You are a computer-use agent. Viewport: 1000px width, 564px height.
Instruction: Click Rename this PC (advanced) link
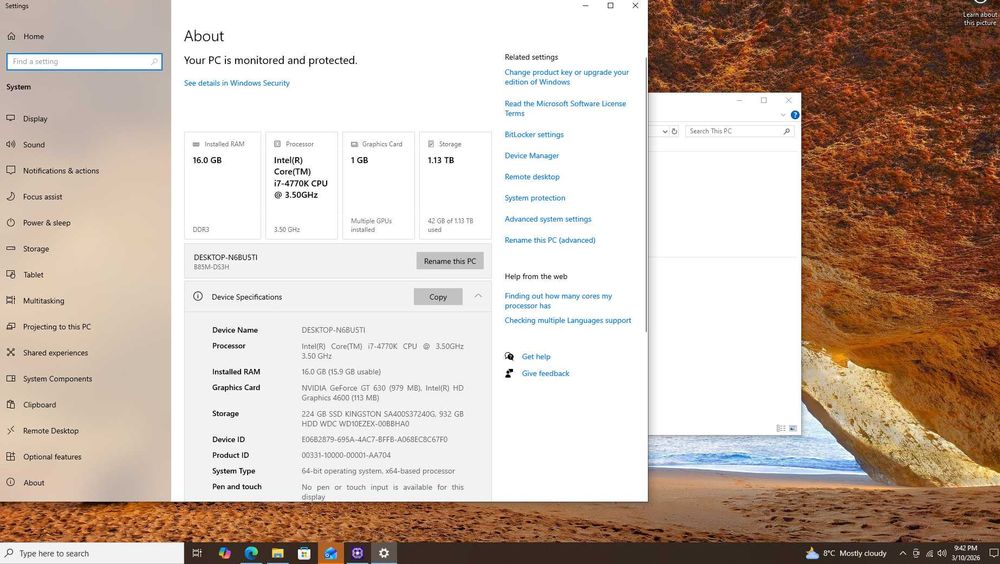pos(550,240)
